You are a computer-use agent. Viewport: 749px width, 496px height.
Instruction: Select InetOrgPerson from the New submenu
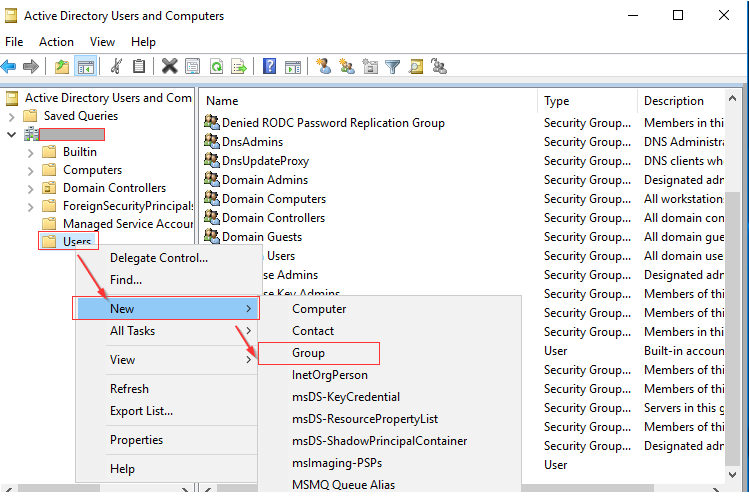point(389,375)
